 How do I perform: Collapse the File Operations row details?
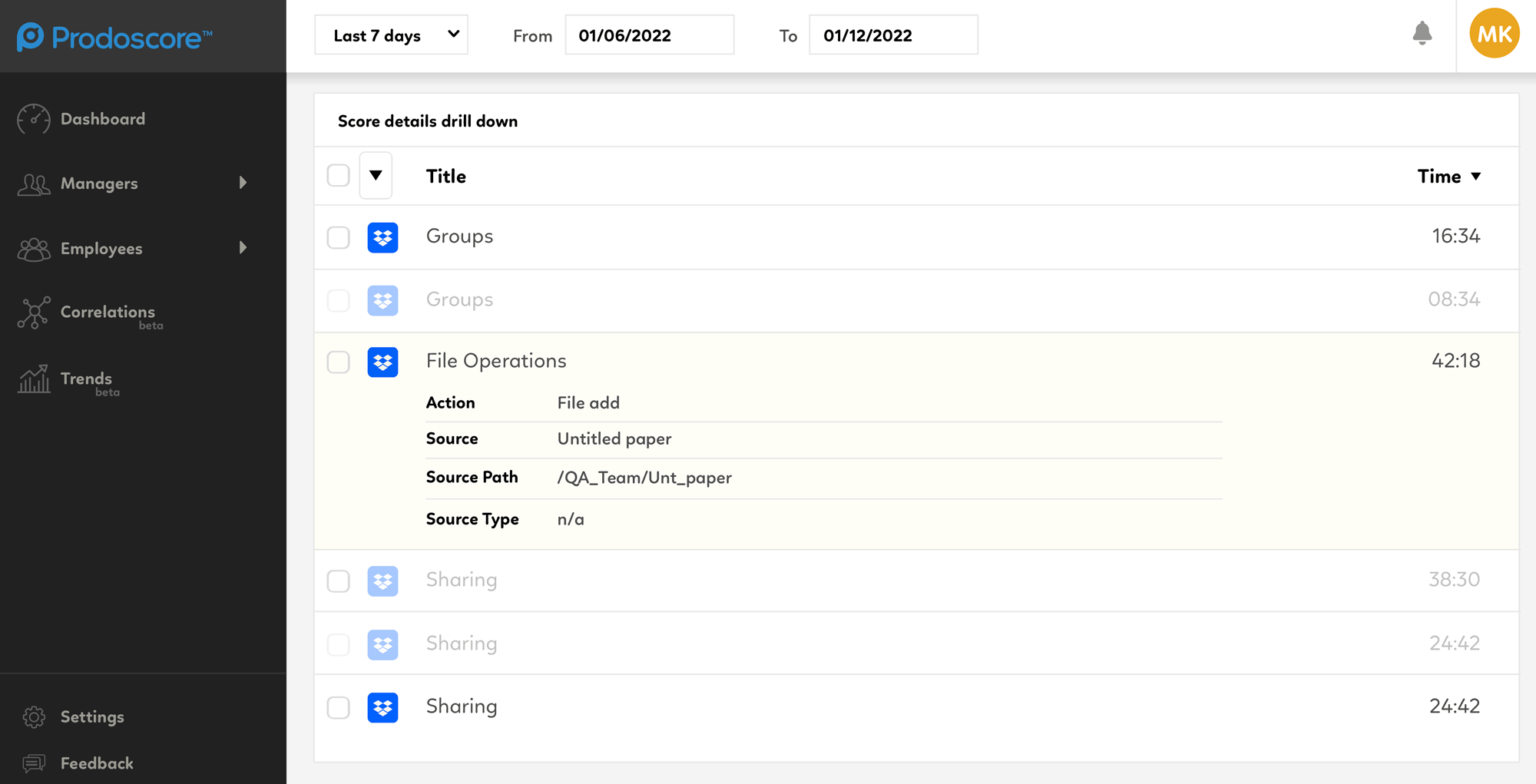click(916, 361)
